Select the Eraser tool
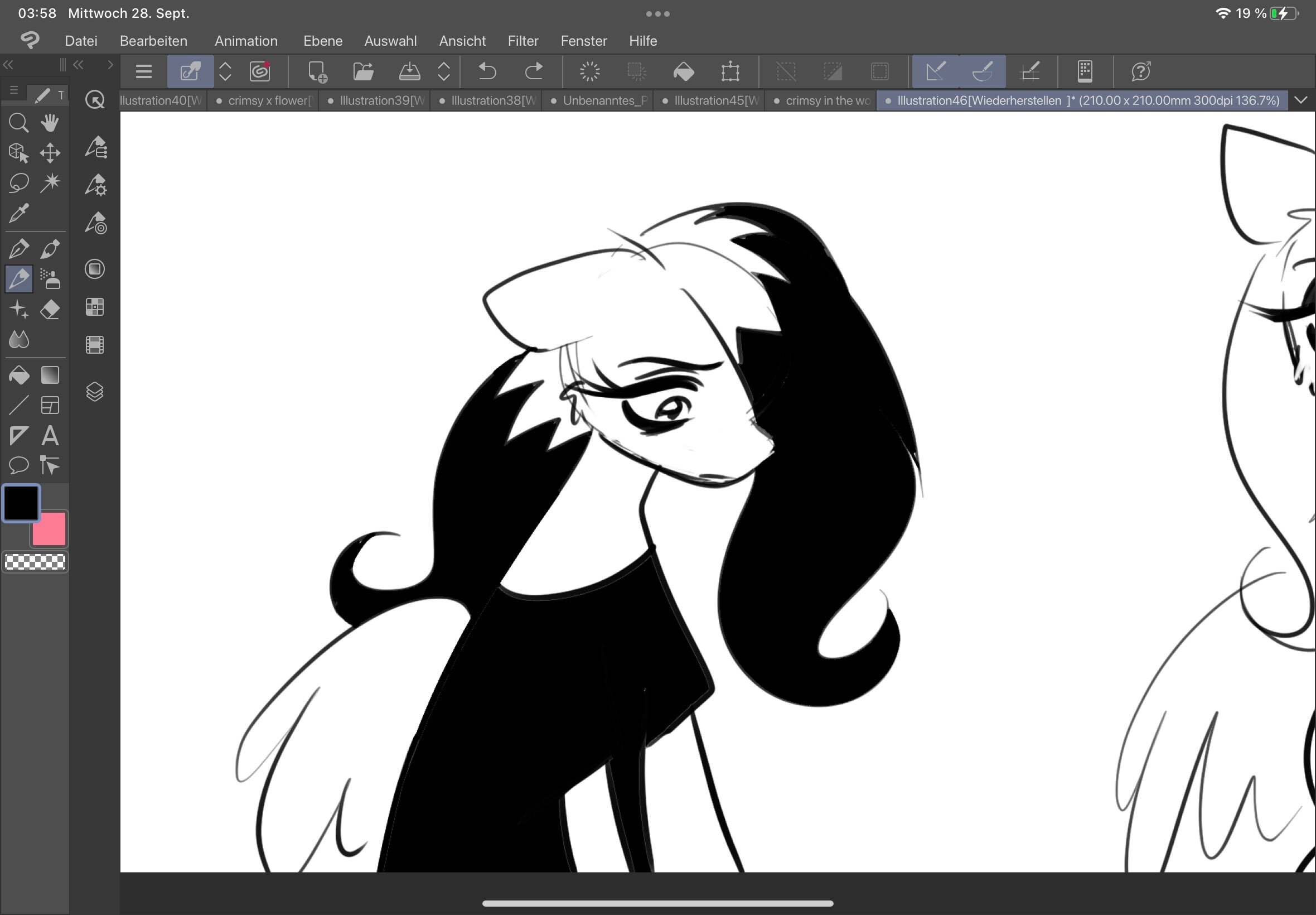The height and width of the screenshot is (915, 1316). [50, 310]
